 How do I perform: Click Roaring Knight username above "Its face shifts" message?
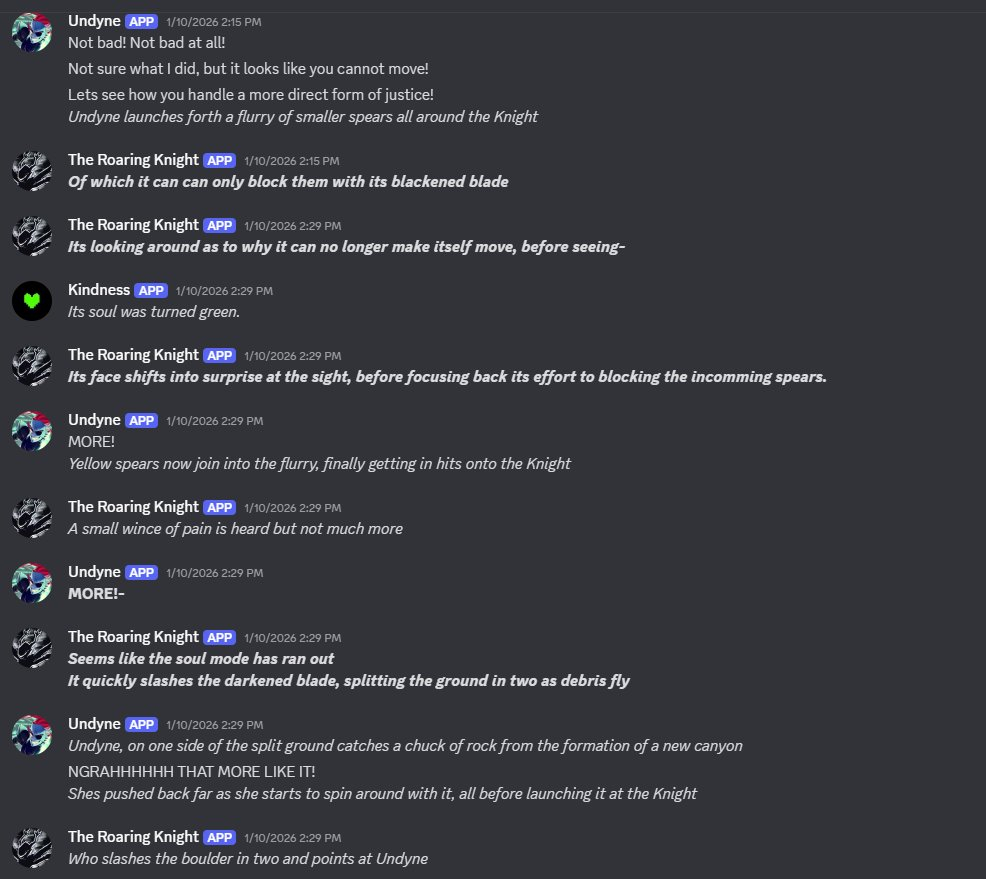pos(133,355)
